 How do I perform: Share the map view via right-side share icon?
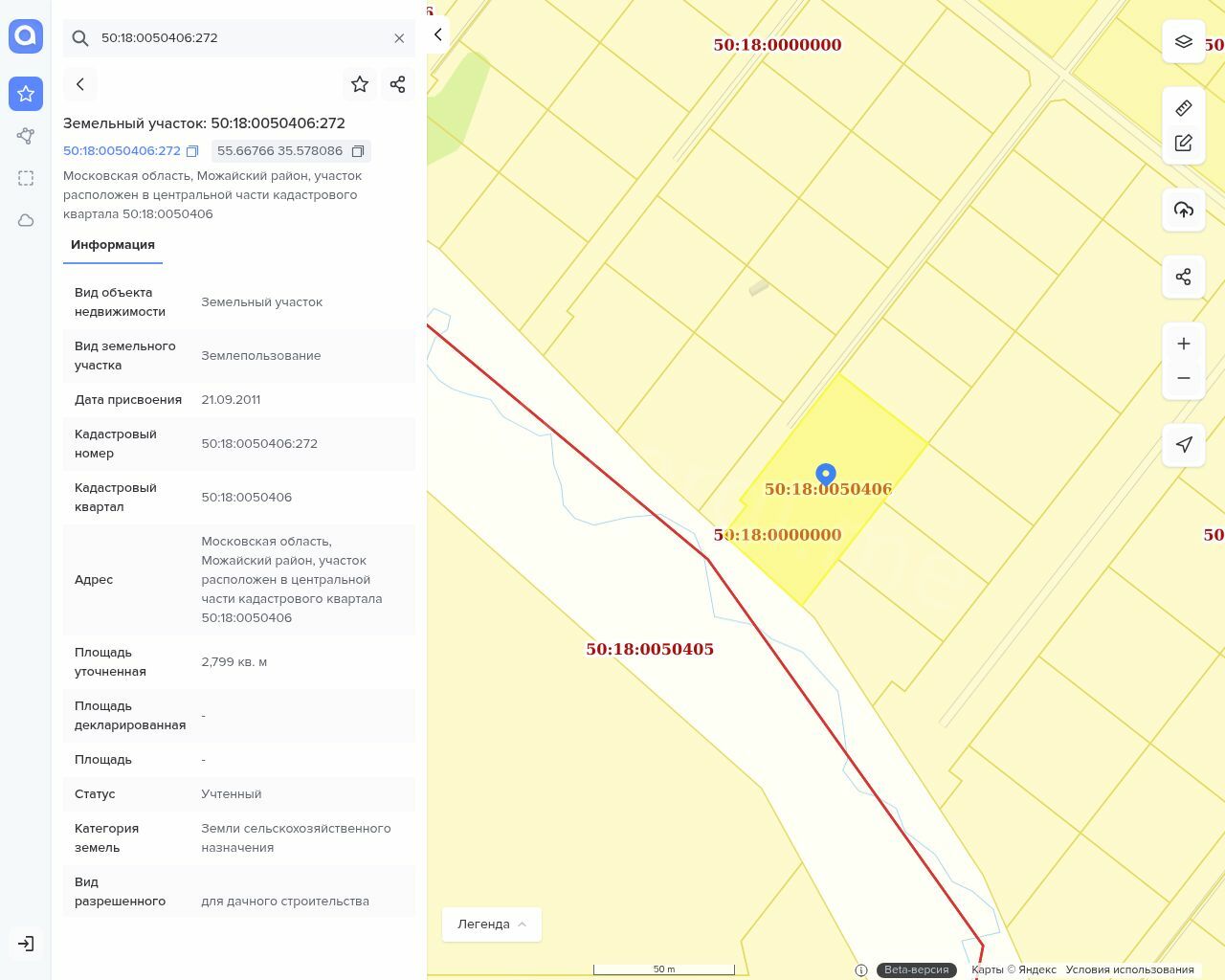pyautogui.click(x=1183, y=278)
